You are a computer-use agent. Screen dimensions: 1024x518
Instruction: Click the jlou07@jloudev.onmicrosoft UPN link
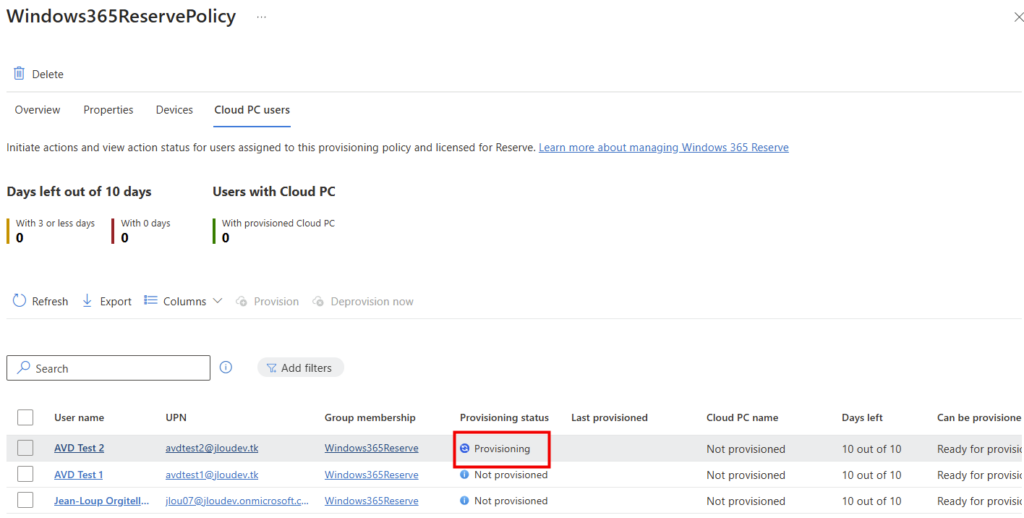pos(238,501)
